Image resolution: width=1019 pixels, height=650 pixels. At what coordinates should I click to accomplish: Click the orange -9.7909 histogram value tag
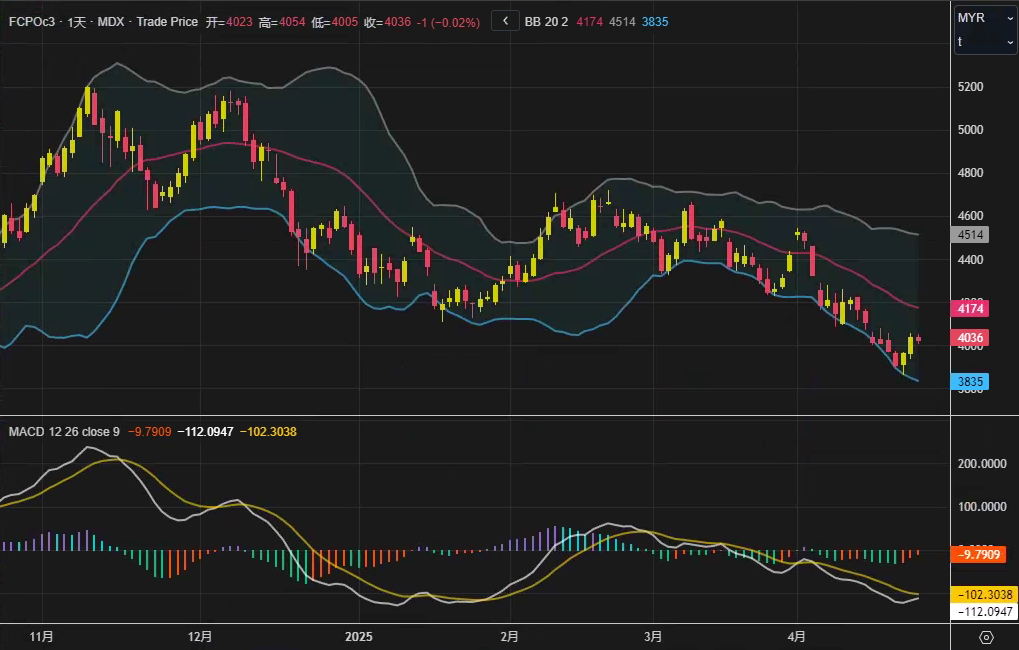pyautogui.click(x=979, y=554)
